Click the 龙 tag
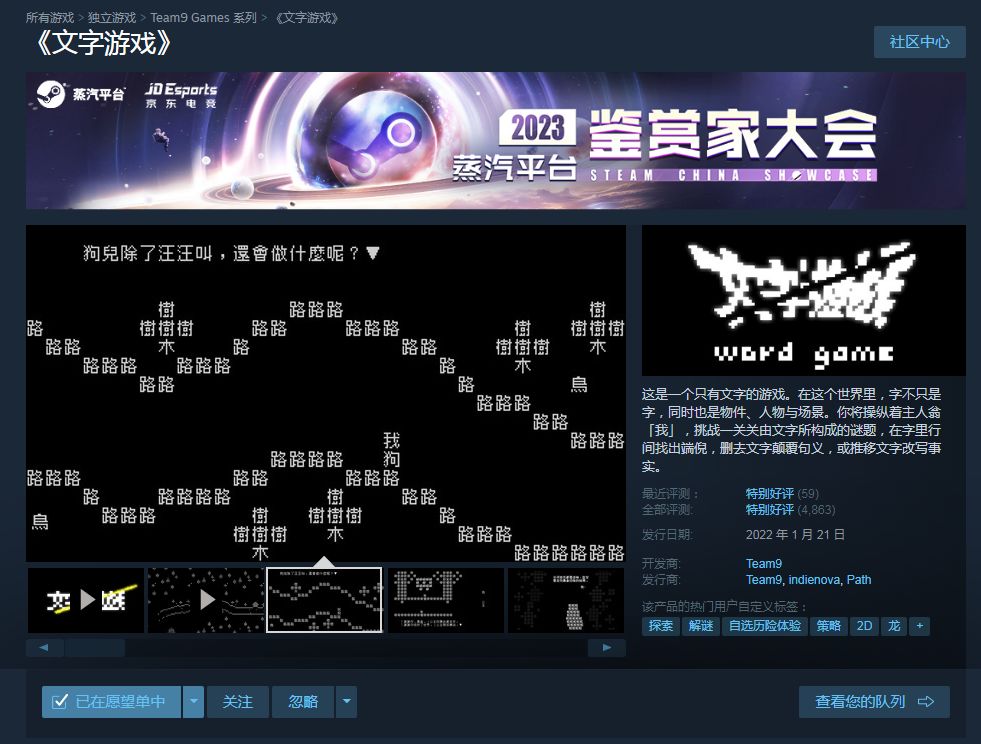 point(894,626)
